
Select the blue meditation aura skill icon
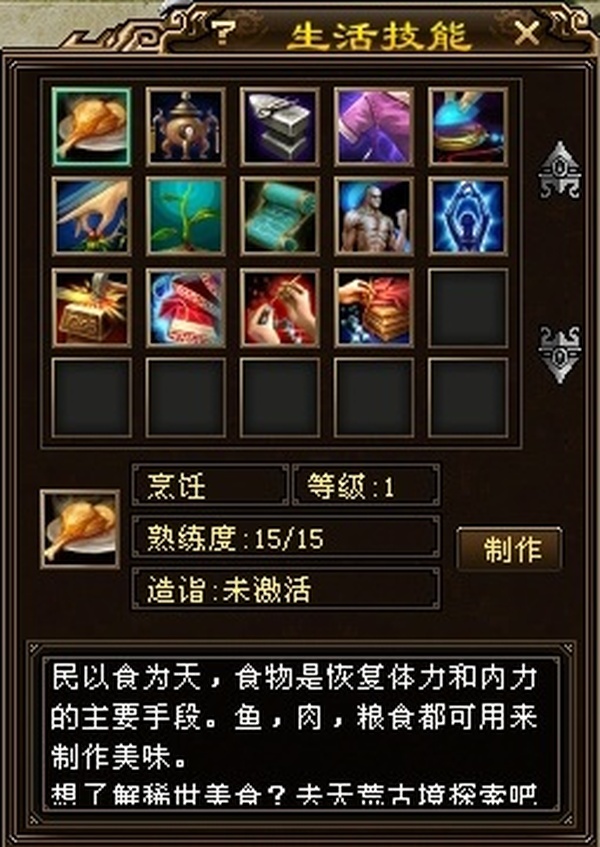[468, 216]
